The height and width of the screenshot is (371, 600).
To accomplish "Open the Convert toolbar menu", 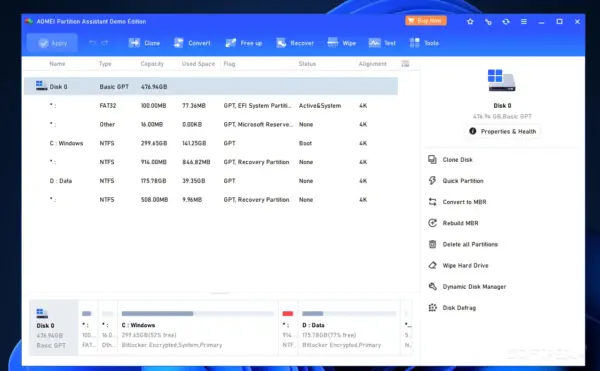I will pyautogui.click(x=192, y=43).
